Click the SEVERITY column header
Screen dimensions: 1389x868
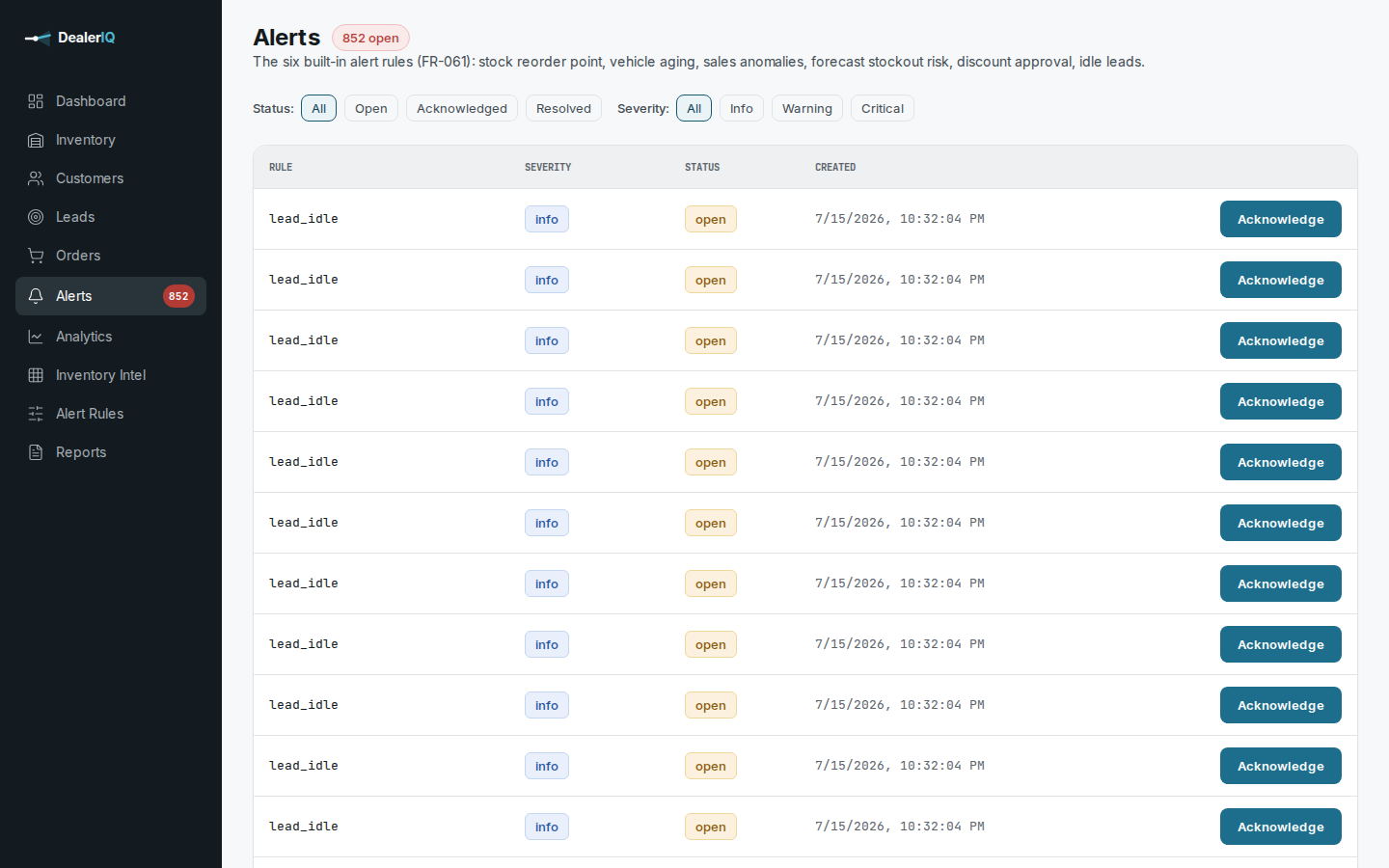548,167
